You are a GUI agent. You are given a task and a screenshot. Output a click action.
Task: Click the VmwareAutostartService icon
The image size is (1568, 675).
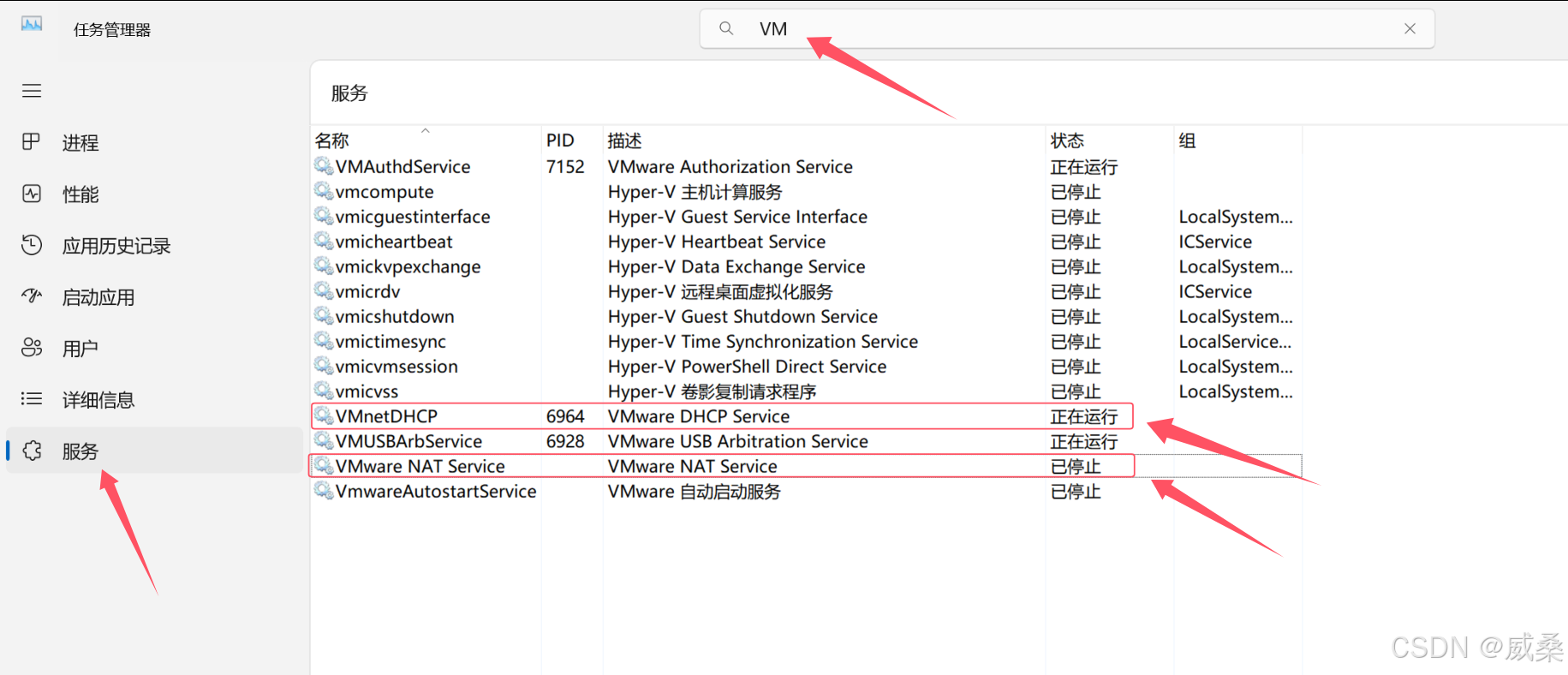tap(324, 490)
